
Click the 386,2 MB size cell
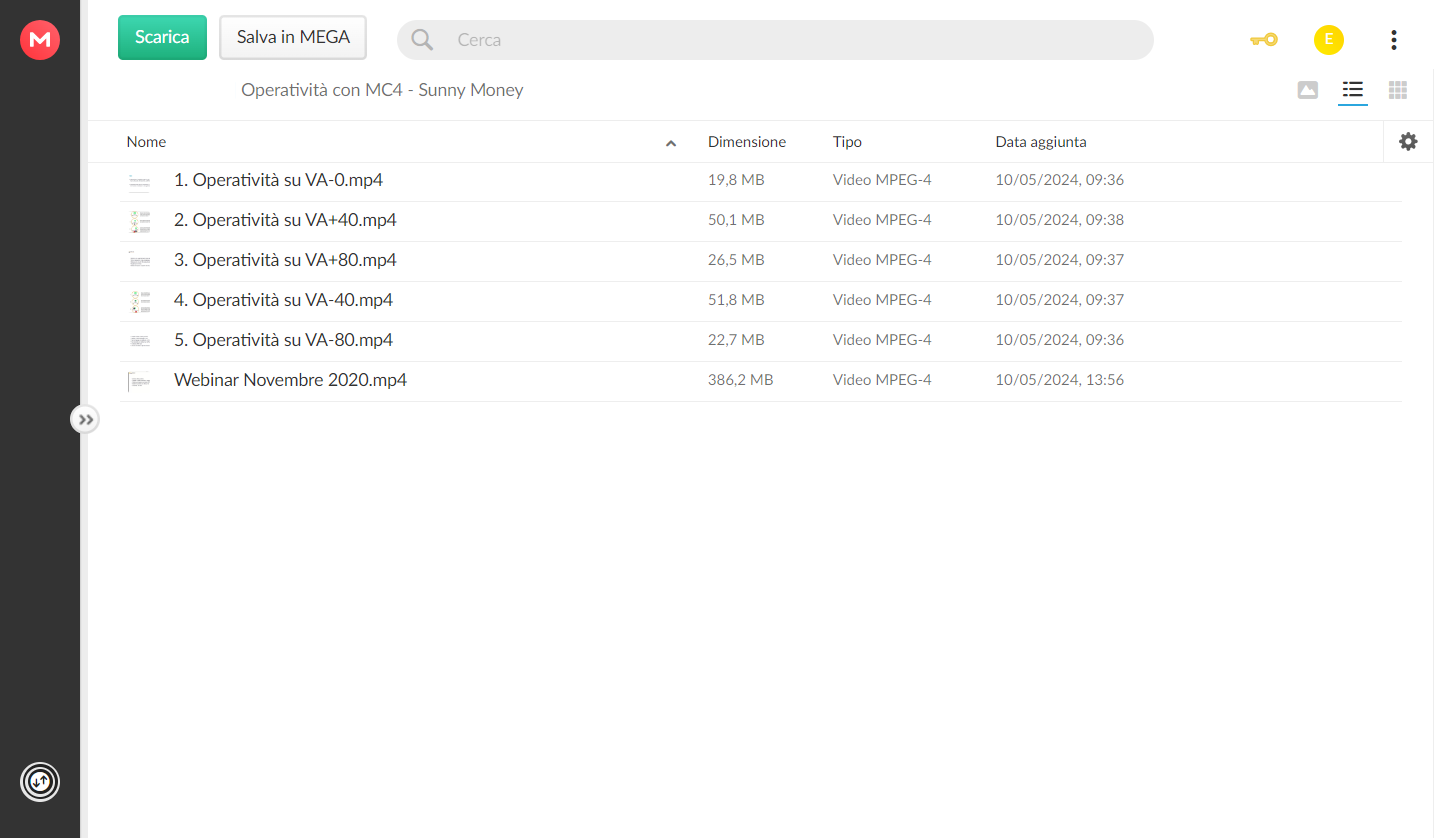[740, 380]
